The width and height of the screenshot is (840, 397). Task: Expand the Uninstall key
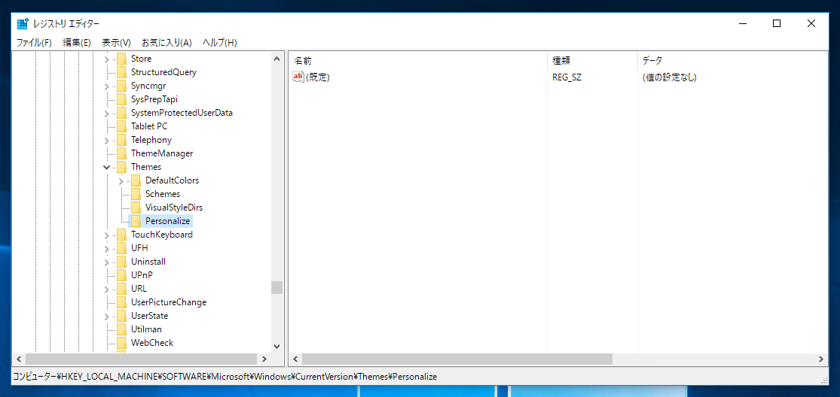pyautogui.click(x=107, y=262)
